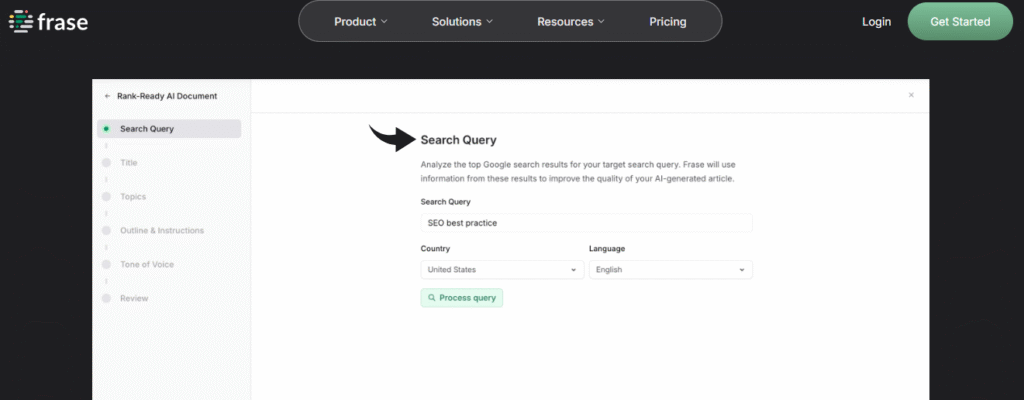This screenshot has height=400, width=1024.
Task: Click the Frase logo icon
Action: pos(19,21)
